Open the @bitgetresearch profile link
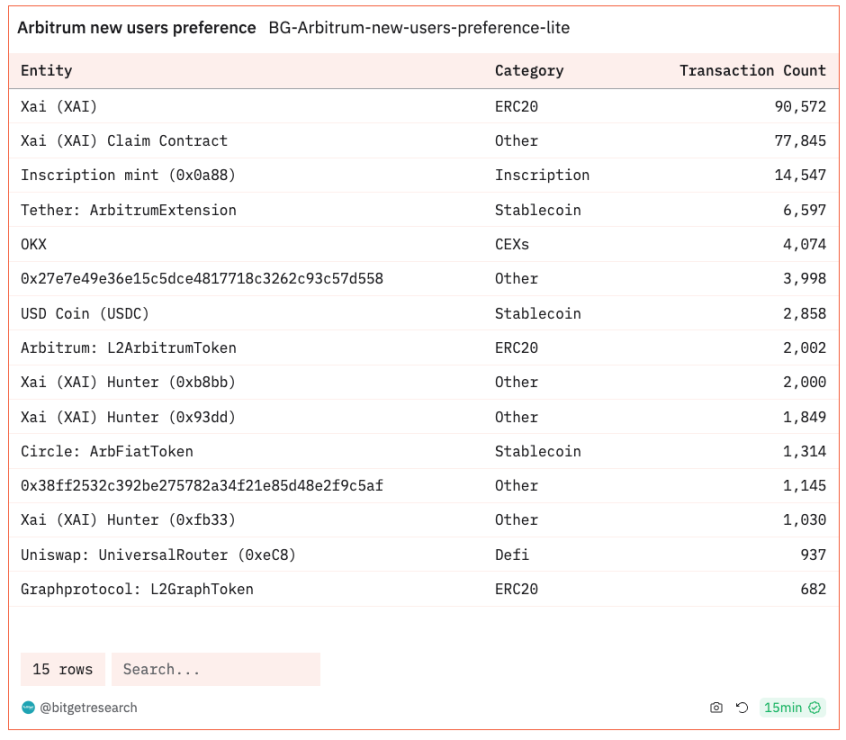846x740 pixels. [88, 708]
